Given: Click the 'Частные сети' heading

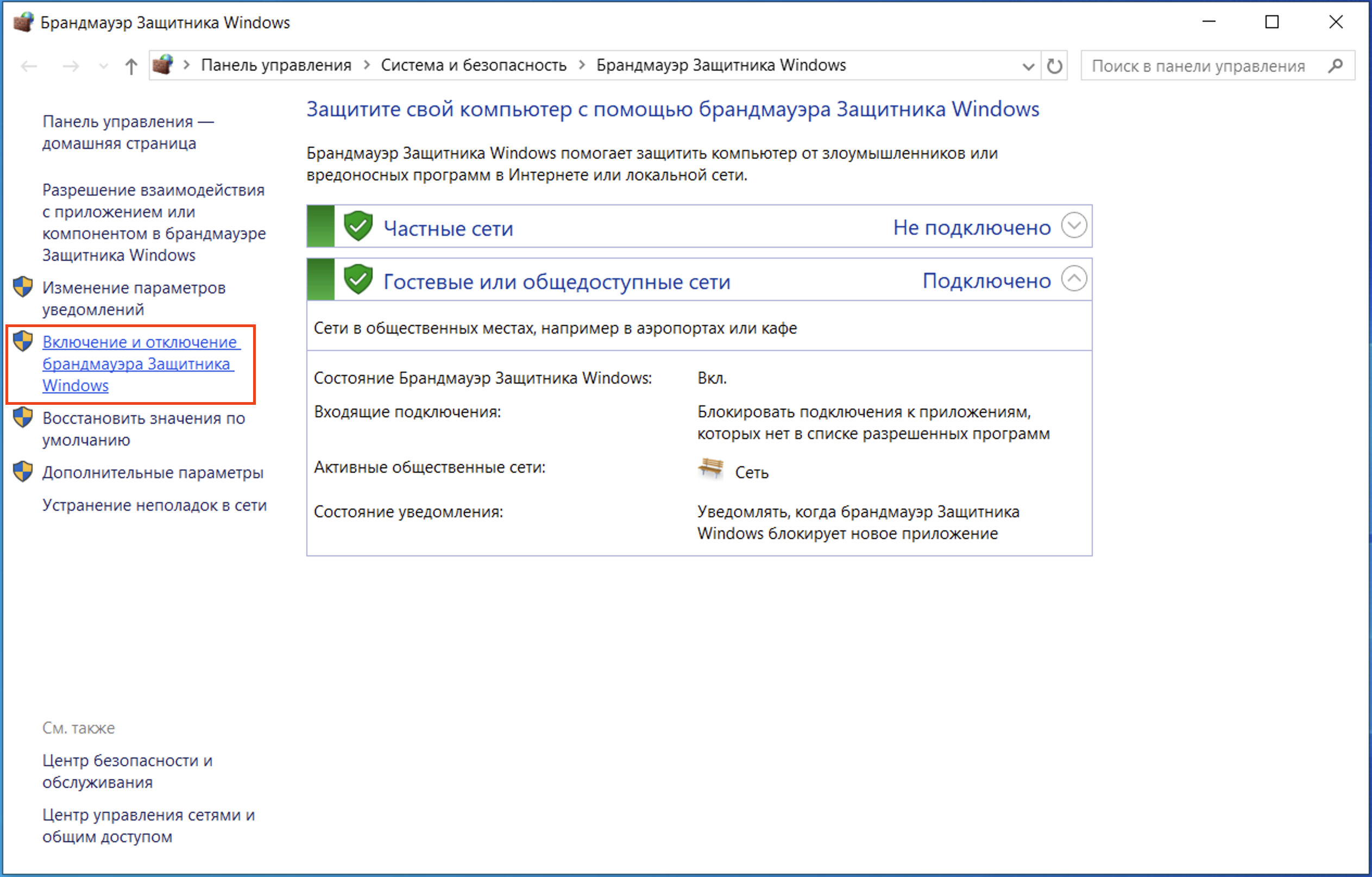Looking at the screenshot, I should coord(448,229).
